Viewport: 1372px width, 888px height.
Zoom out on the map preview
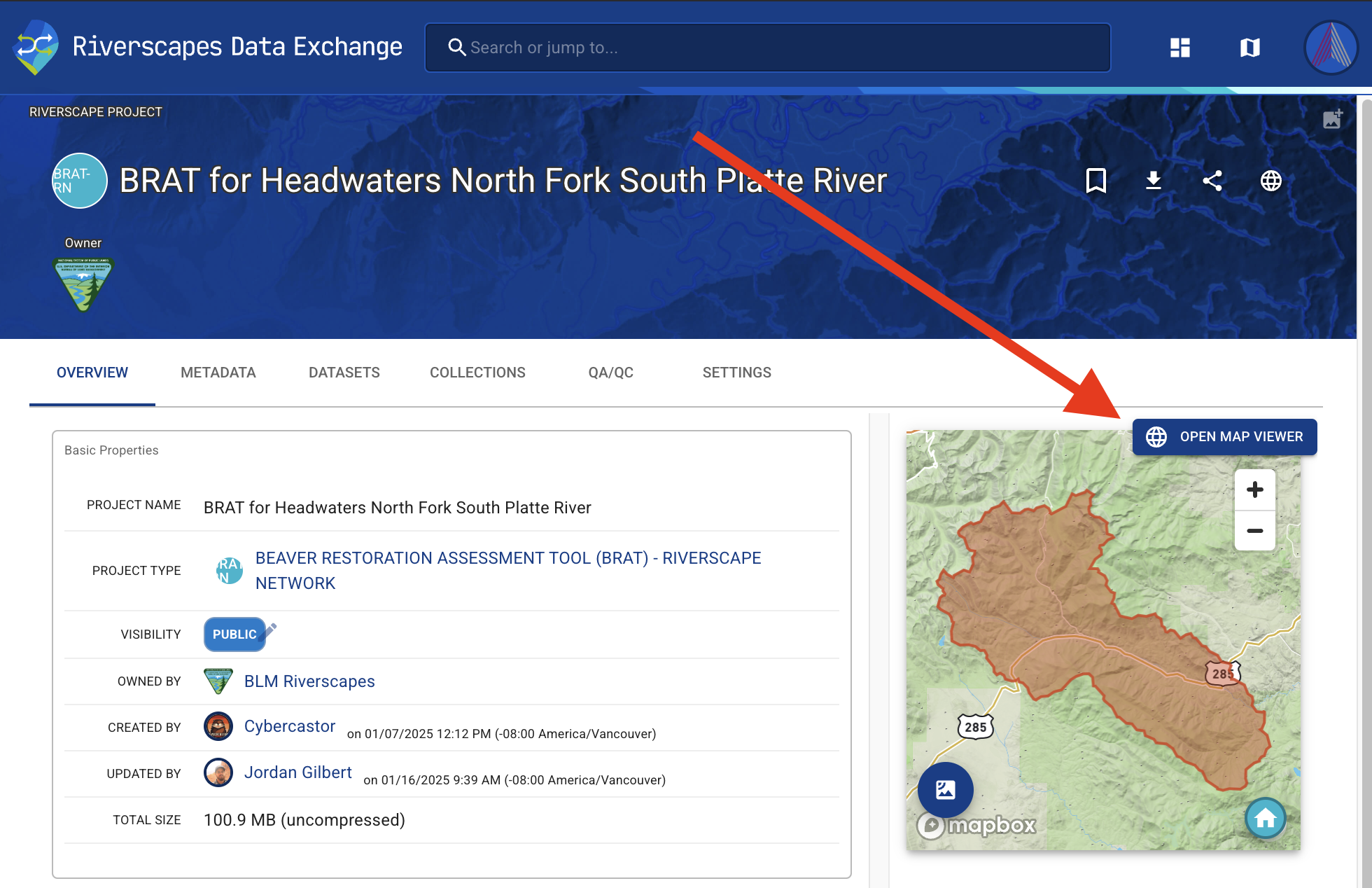[1255, 531]
